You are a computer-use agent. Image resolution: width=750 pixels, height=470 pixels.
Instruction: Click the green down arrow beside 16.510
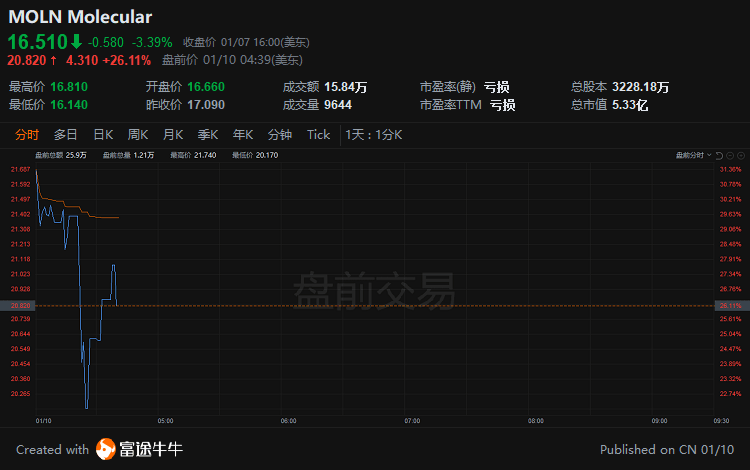click(75, 42)
